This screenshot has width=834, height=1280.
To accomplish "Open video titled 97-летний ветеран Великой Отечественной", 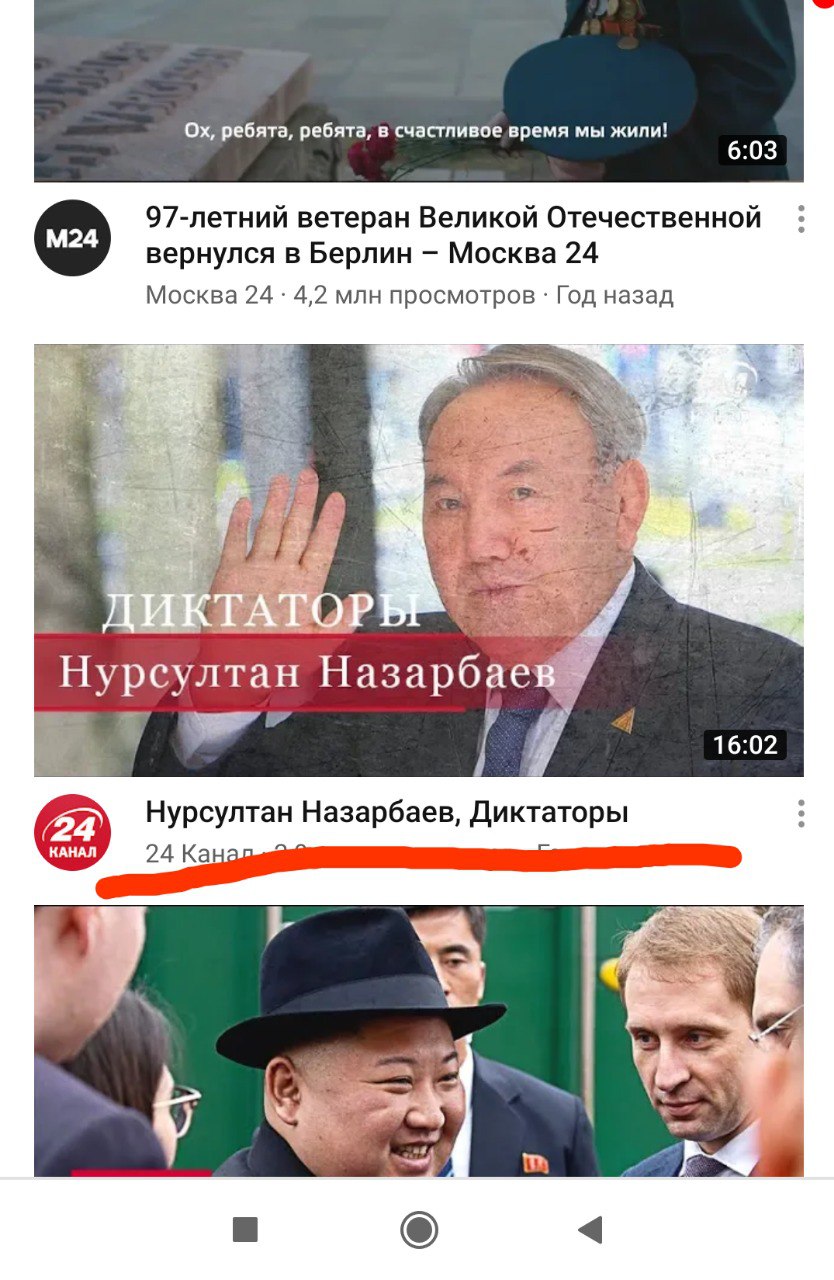I will tap(454, 235).
